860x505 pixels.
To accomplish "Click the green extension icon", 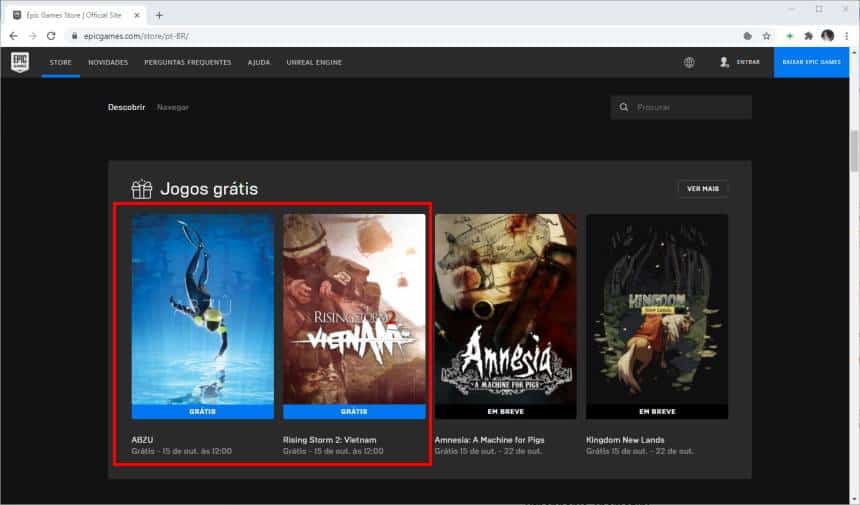I will click(790, 36).
